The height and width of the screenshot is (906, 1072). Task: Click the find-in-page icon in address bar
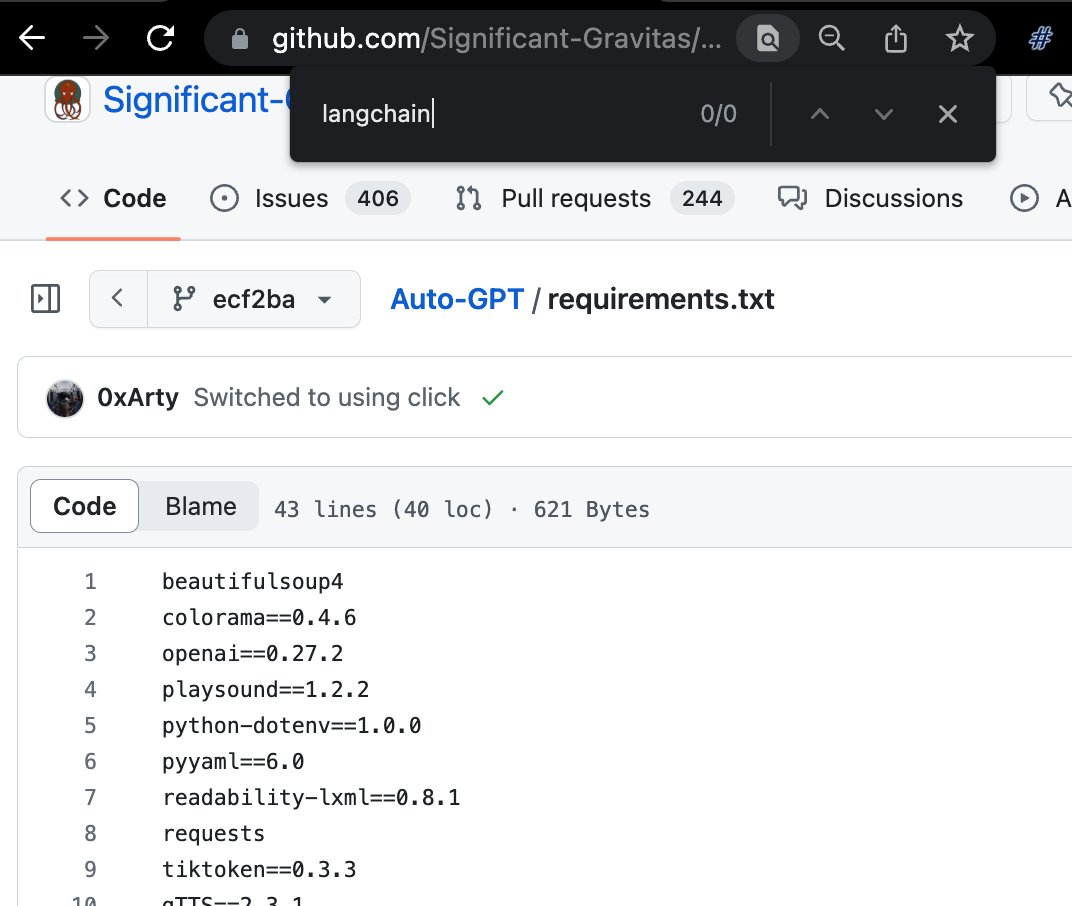pyautogui.click(x=768, y=38)
